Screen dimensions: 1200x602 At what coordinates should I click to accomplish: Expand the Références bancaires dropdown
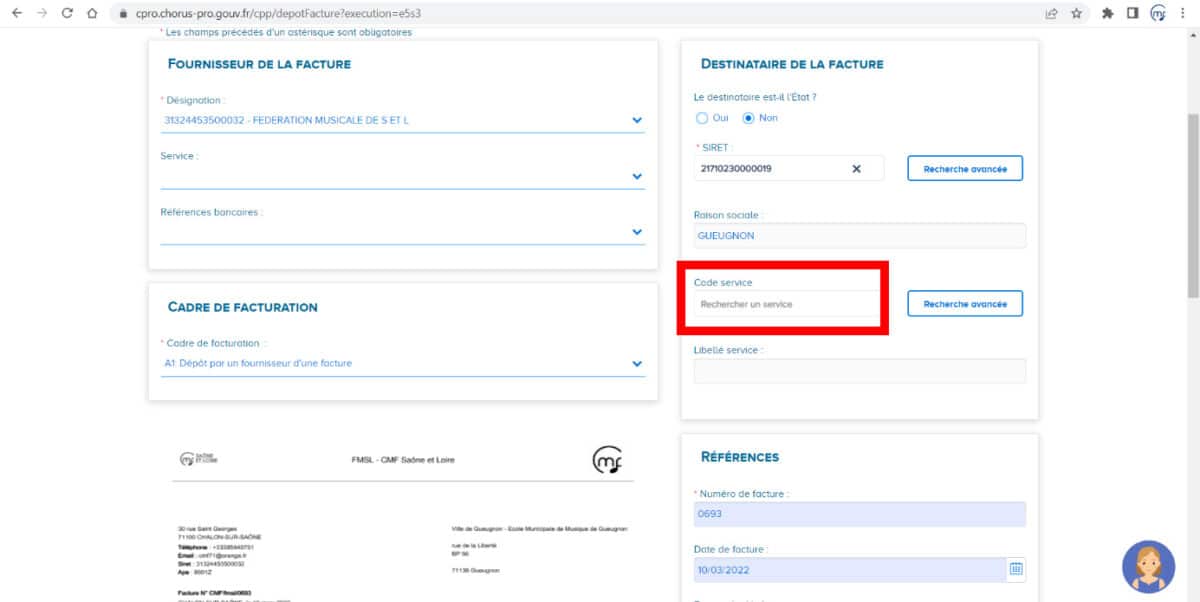point(636,230)
